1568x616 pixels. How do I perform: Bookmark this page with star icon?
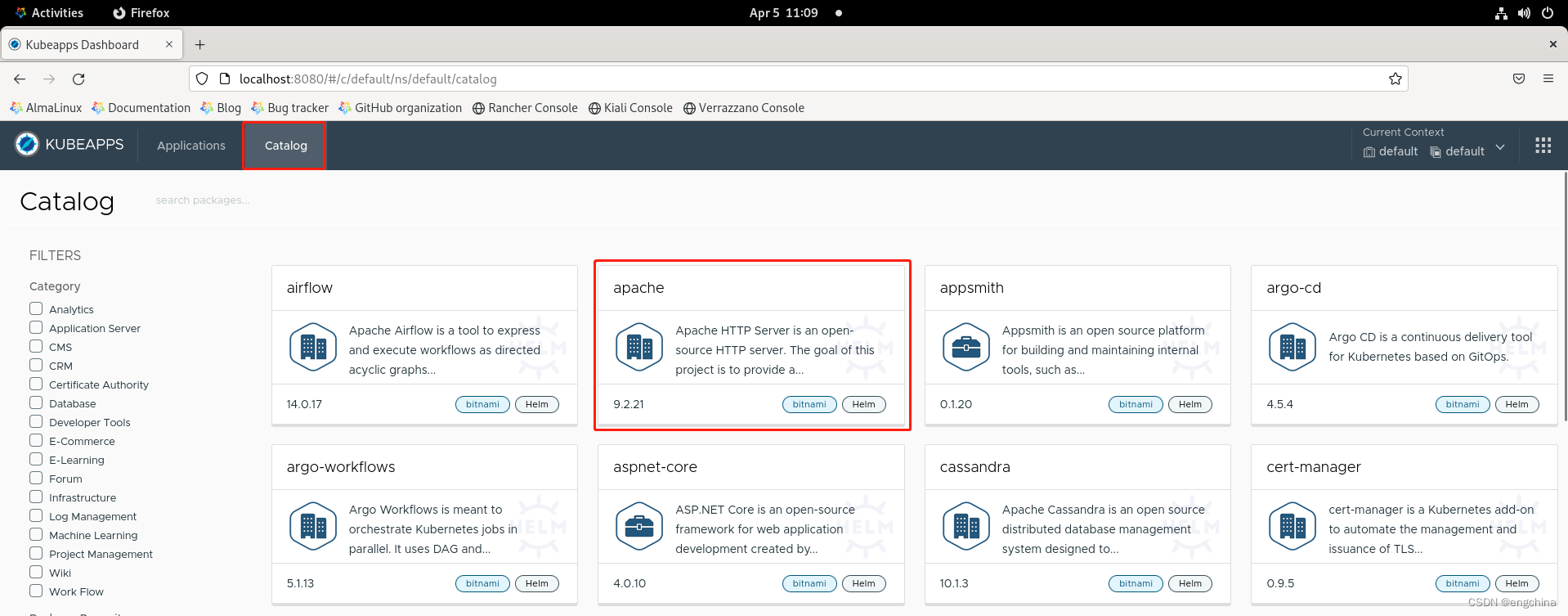coord(1395,79)
